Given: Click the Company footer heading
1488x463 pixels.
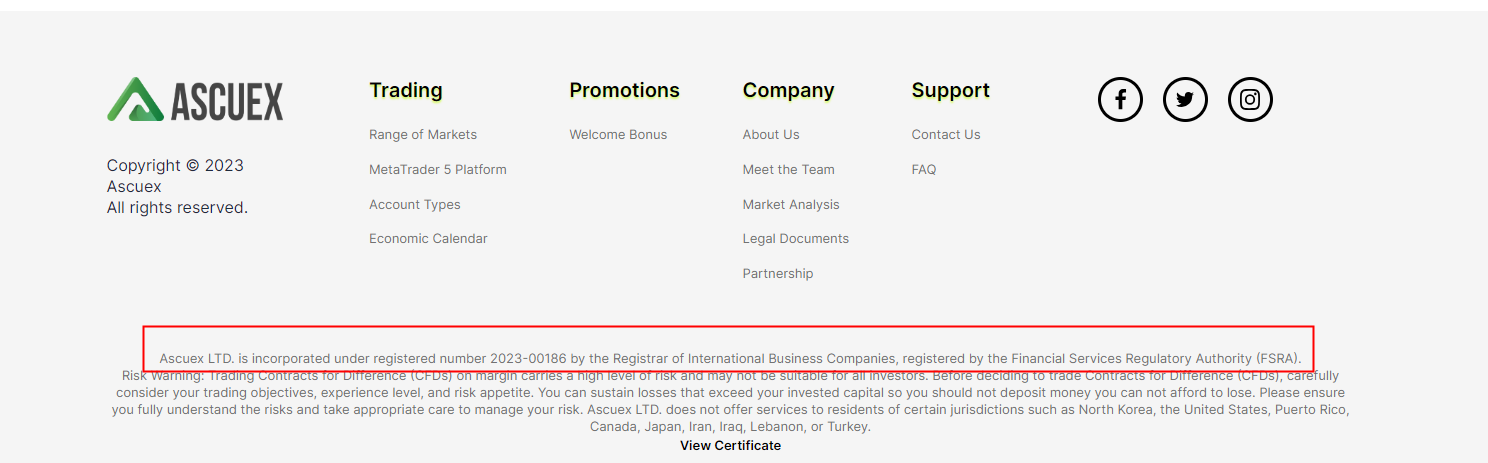Looking at the screenshot, I should (788, 91).
